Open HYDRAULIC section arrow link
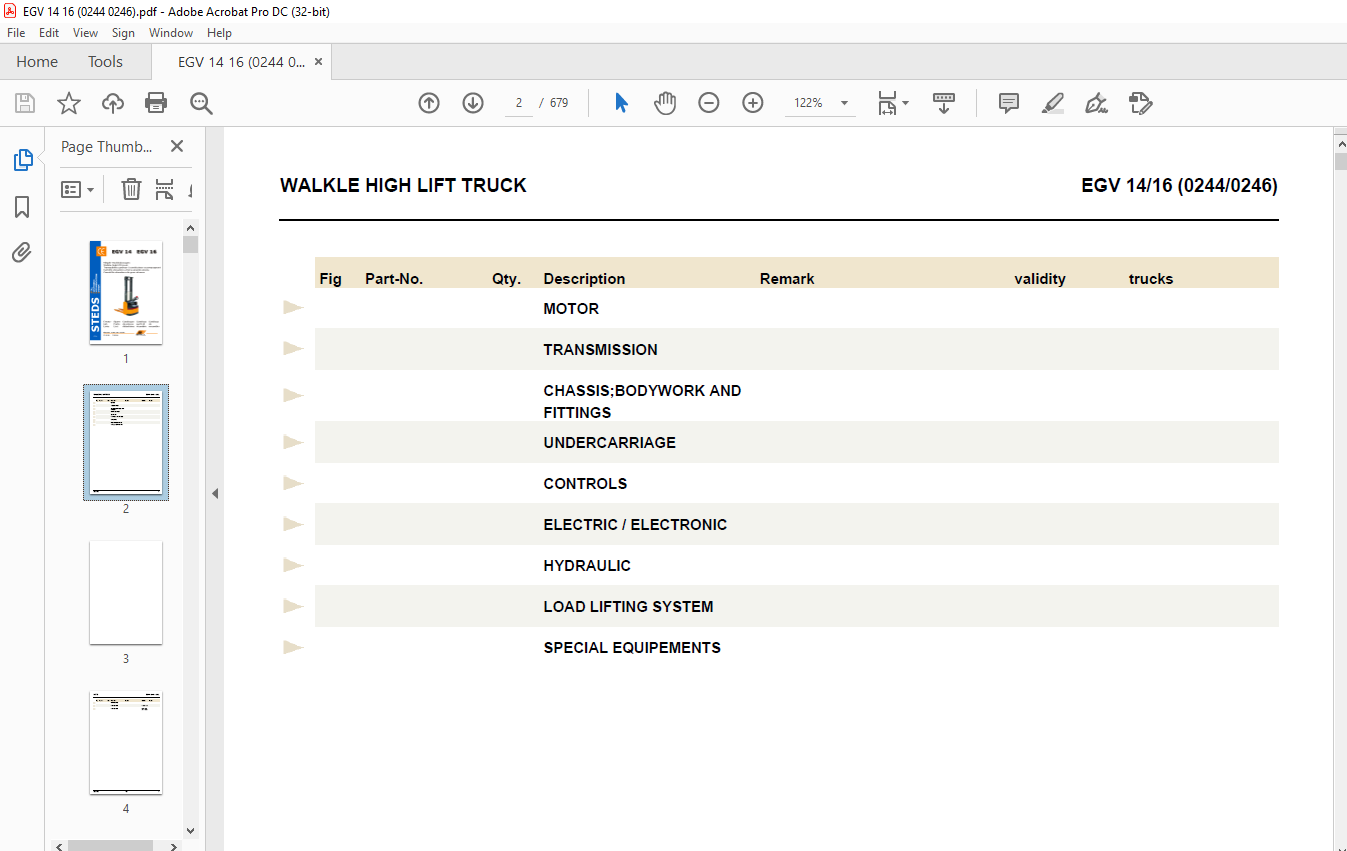Image resolution: width=1347 pixels, height=851 pixels. click(x=294, y=564)
